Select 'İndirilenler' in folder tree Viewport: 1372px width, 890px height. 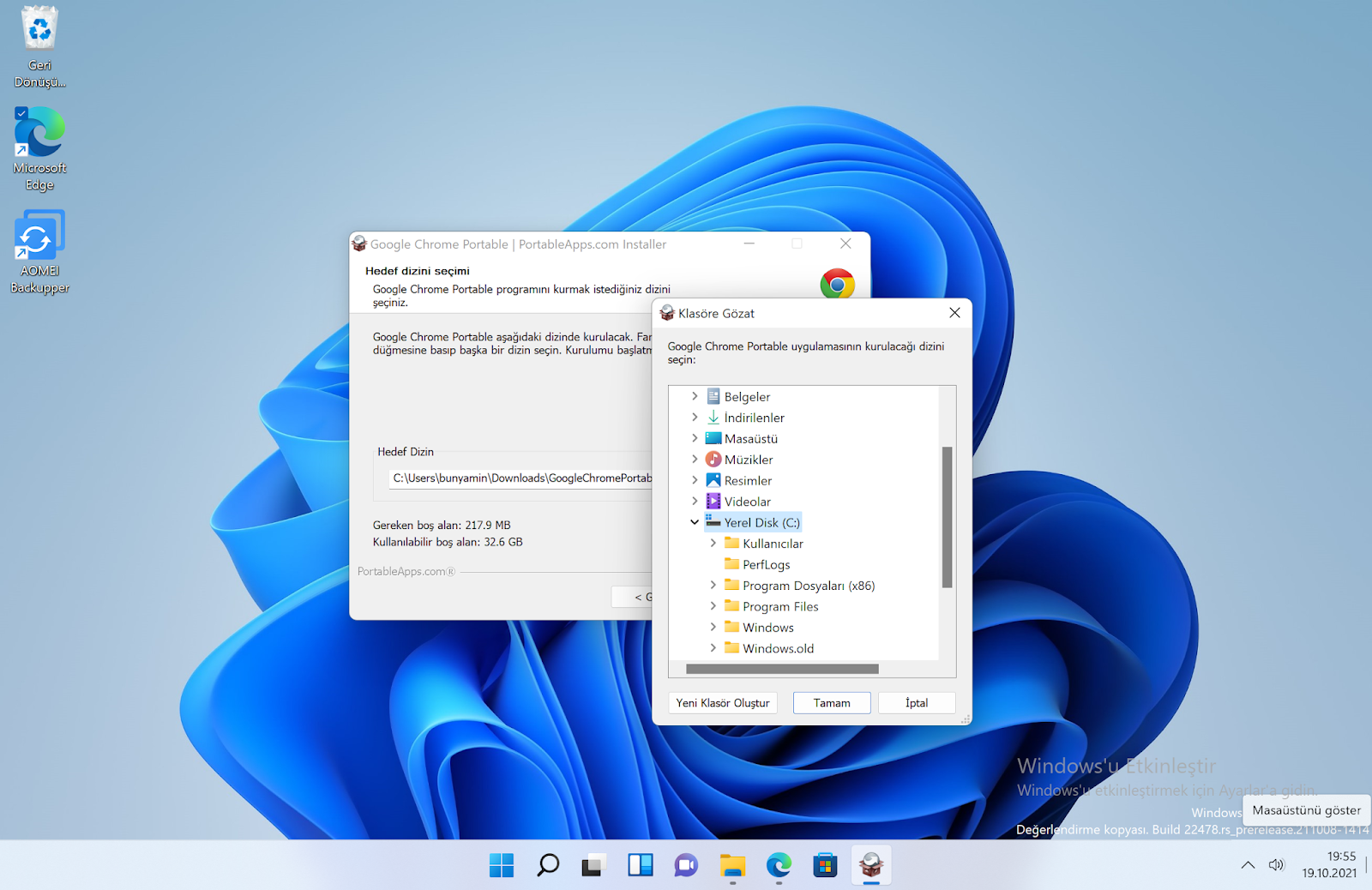754,418
